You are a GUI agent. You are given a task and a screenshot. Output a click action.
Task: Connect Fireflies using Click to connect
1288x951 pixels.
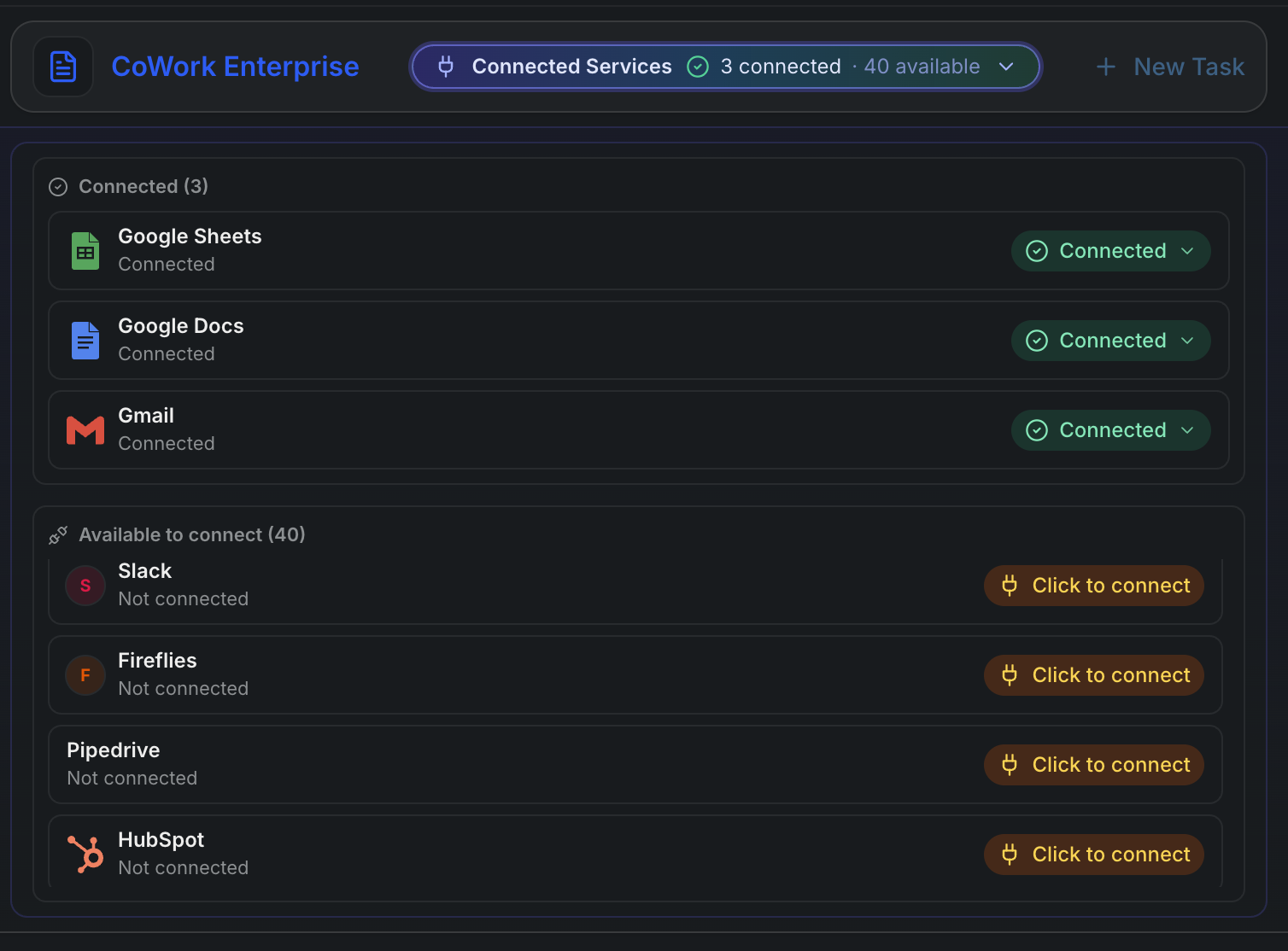[1093, 675]
